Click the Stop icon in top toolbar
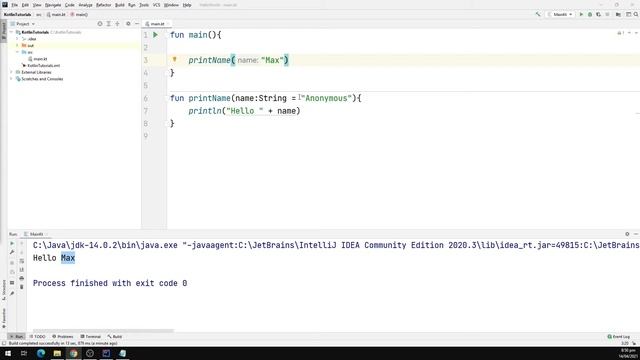This screenshot has height=360, width=640. [607, 14]
